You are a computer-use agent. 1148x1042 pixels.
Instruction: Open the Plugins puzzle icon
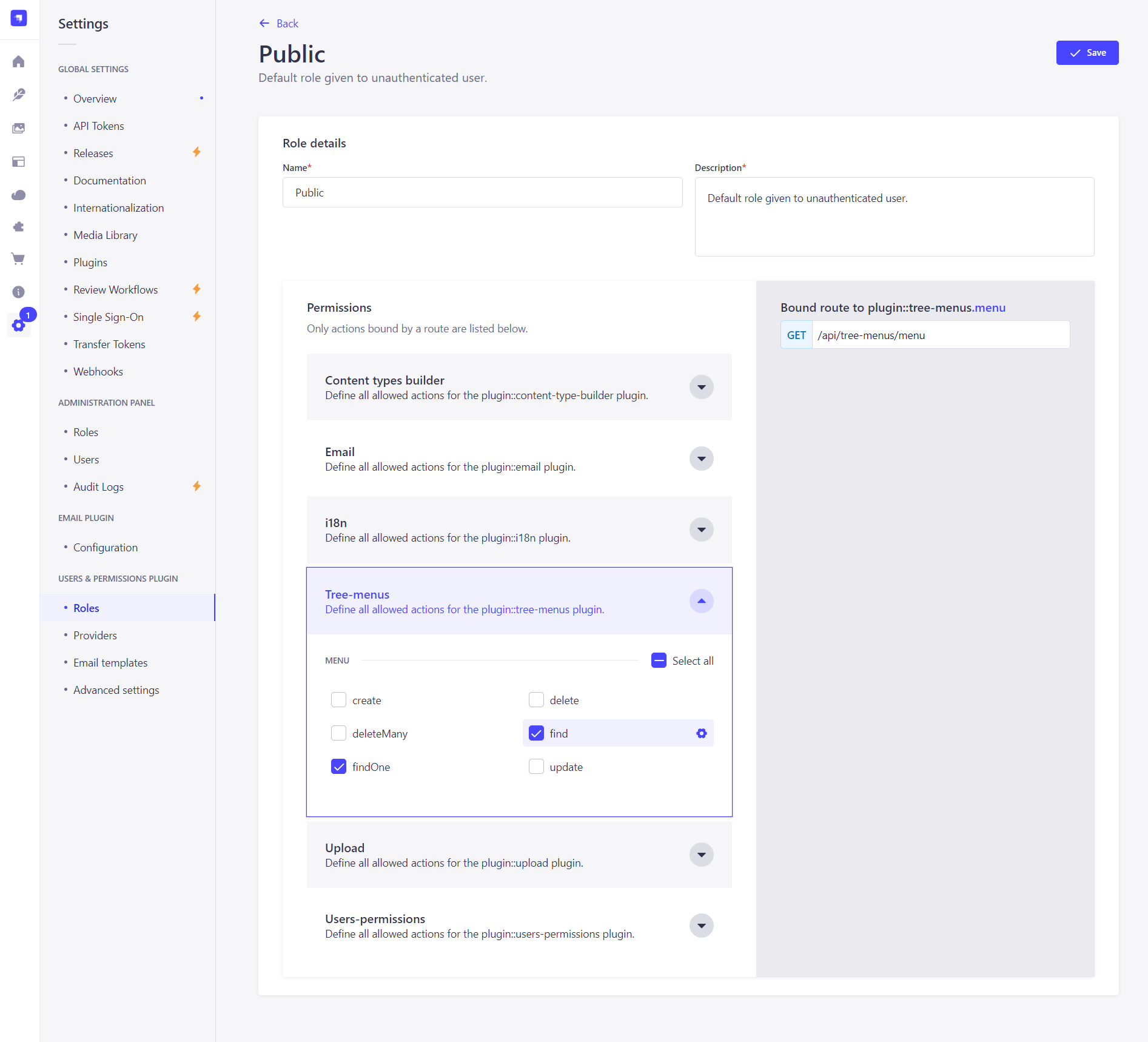click(19, 227)
